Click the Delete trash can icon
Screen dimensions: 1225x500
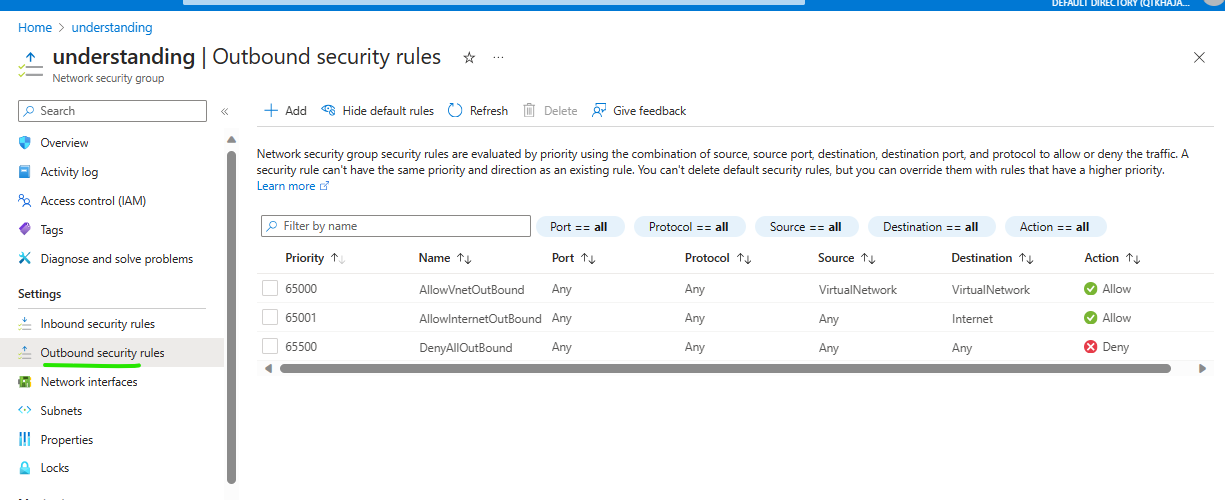(530, 111)
